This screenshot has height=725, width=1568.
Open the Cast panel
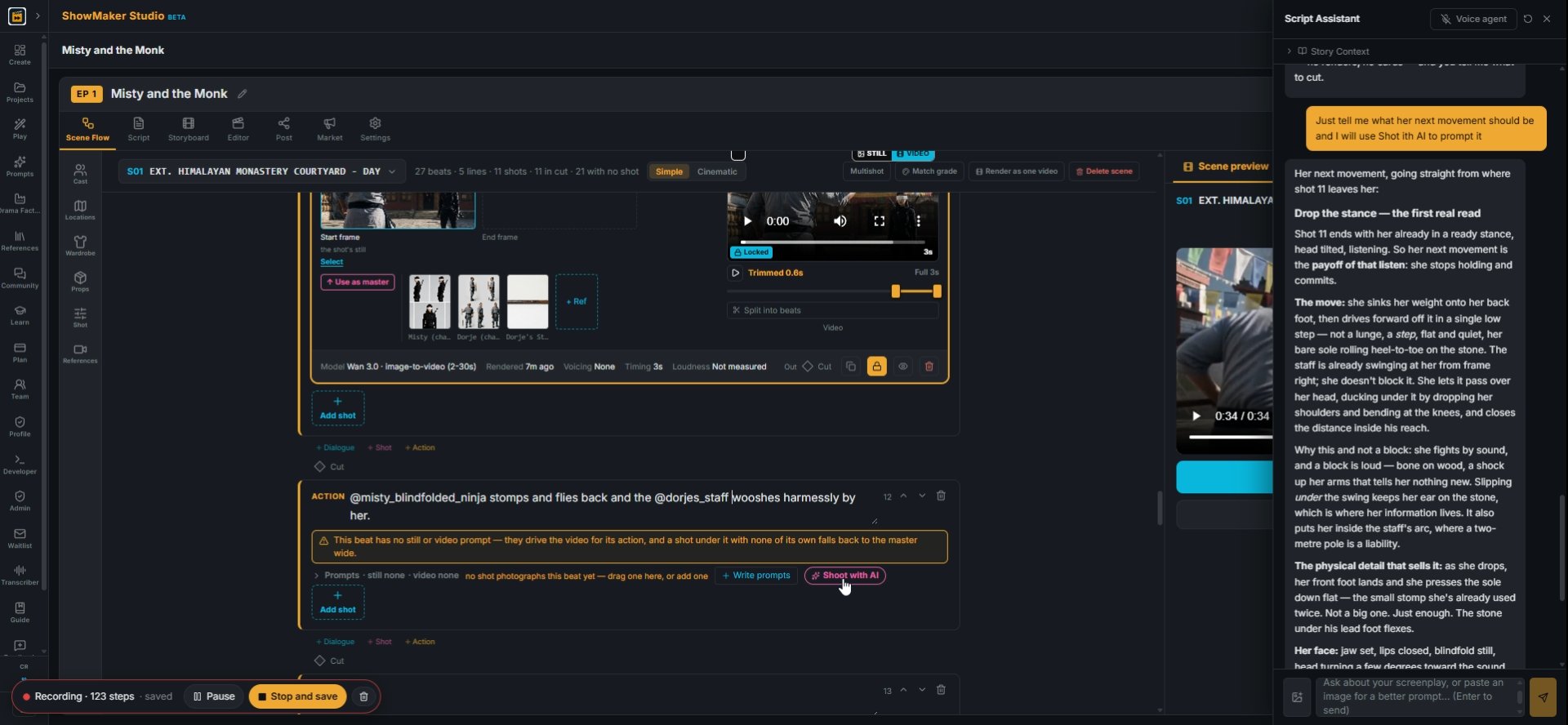(x=80, y=173)
